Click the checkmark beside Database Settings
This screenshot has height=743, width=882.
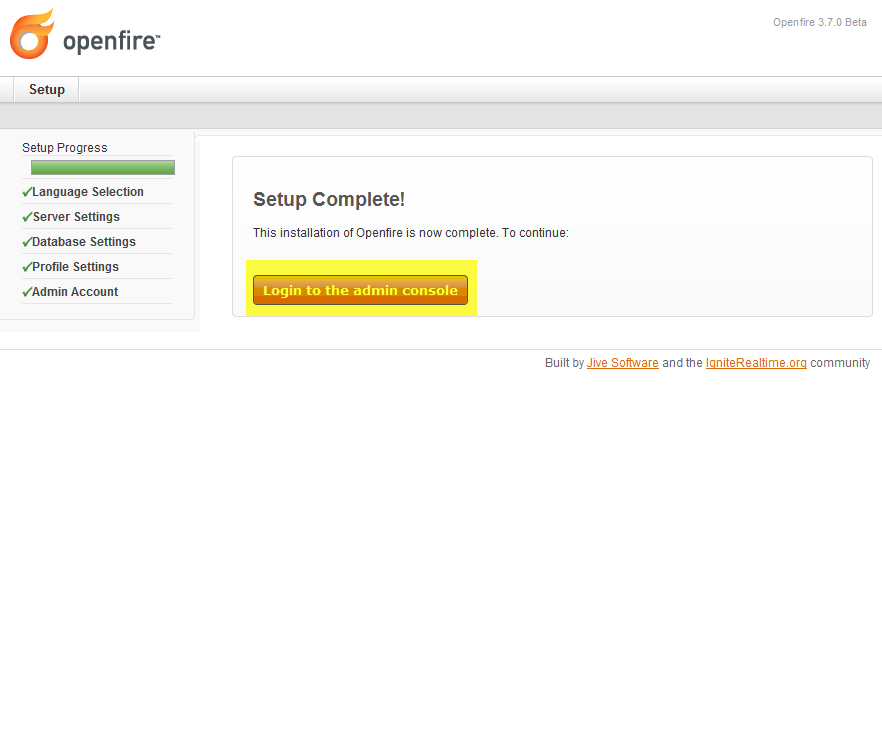tap(27, 242)
